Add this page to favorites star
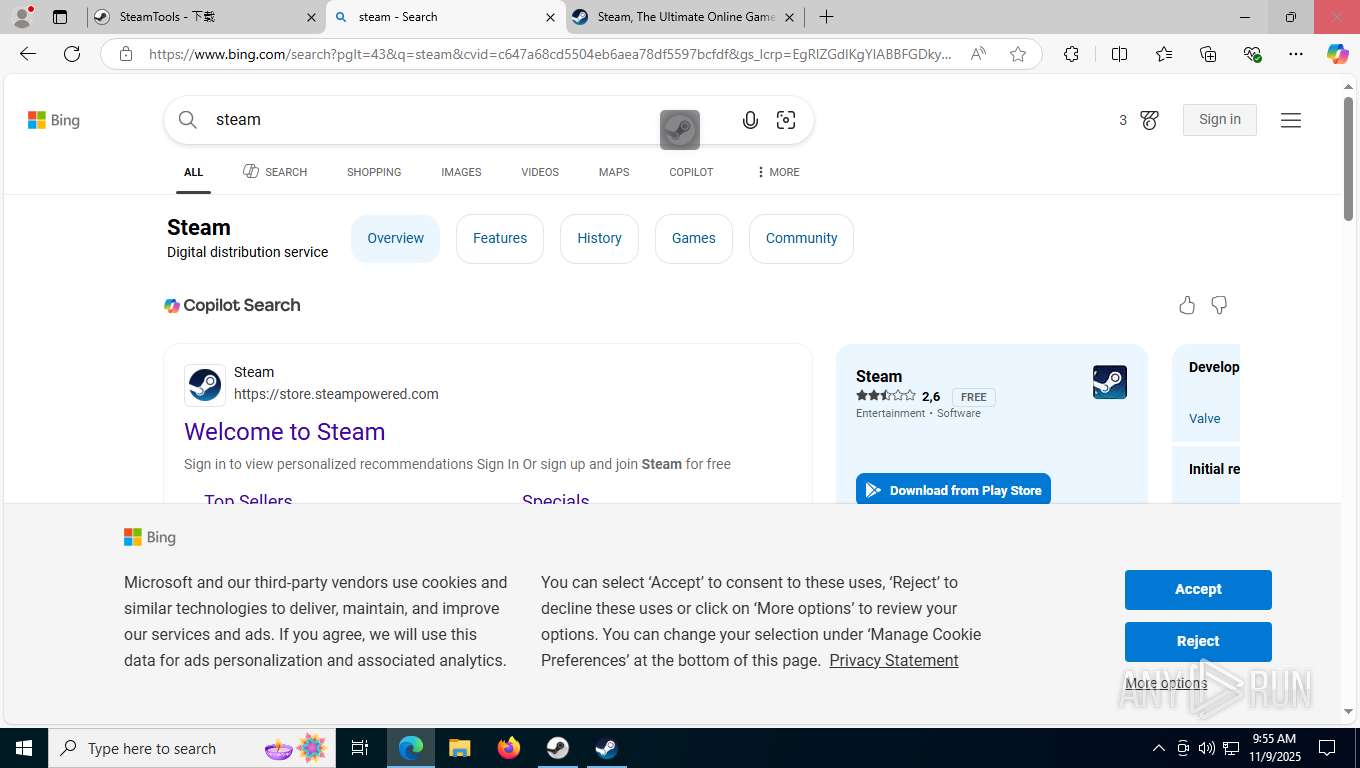The image size is (1360, 768). pyautogui.click(x=1018, y=54)
